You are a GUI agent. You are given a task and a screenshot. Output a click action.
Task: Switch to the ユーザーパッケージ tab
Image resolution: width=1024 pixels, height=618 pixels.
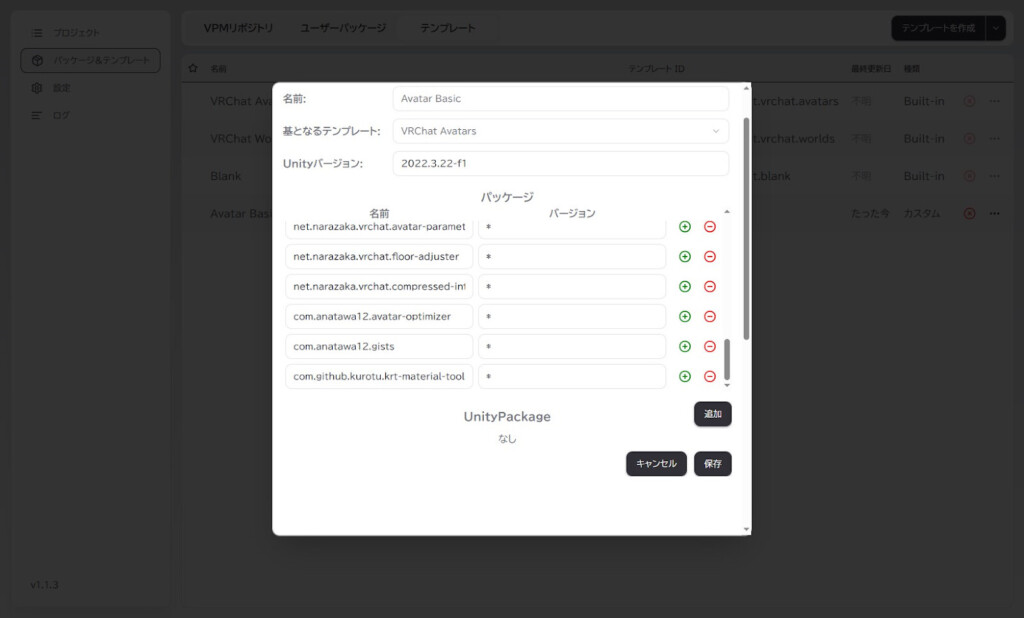(x=344, y=28)
